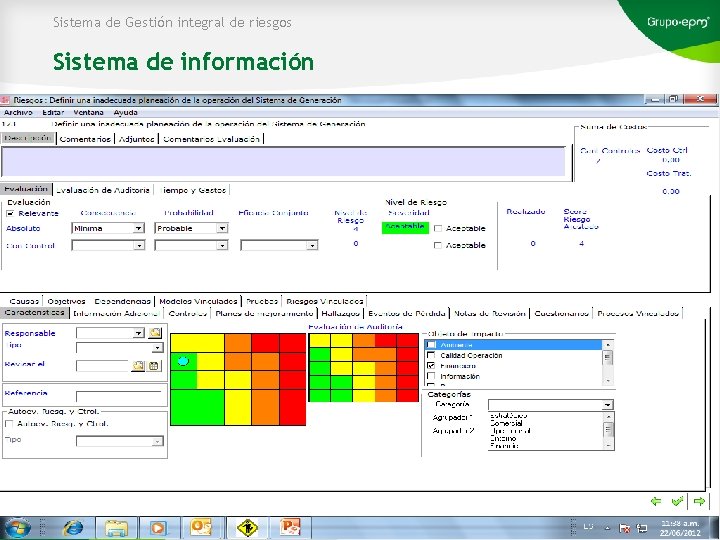Open the Archivo menu
720x540 pixels.
tap(18, 112)
